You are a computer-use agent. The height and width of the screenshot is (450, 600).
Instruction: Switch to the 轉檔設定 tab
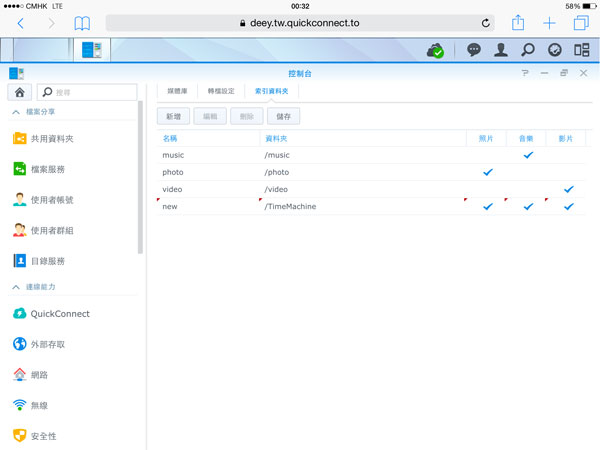tap(221, 92)
